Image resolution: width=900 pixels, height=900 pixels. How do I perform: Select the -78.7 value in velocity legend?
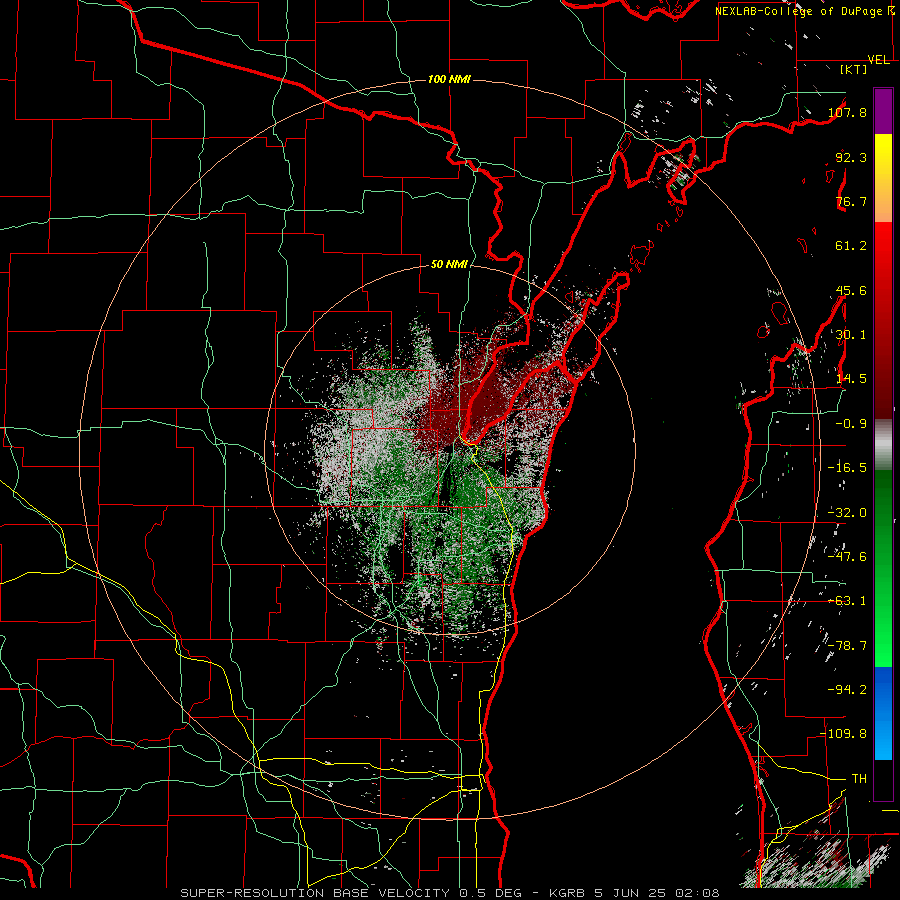pyautogui.click(x=847, y=646)
